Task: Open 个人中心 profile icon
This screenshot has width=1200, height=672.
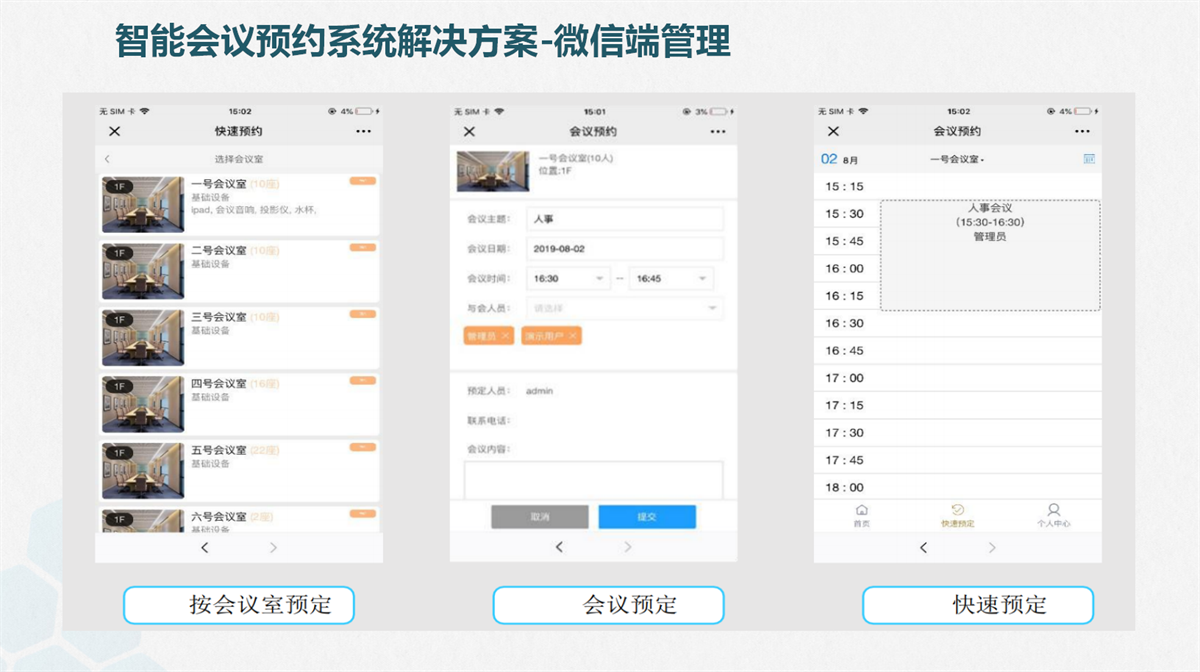Action: [1053, 515]
